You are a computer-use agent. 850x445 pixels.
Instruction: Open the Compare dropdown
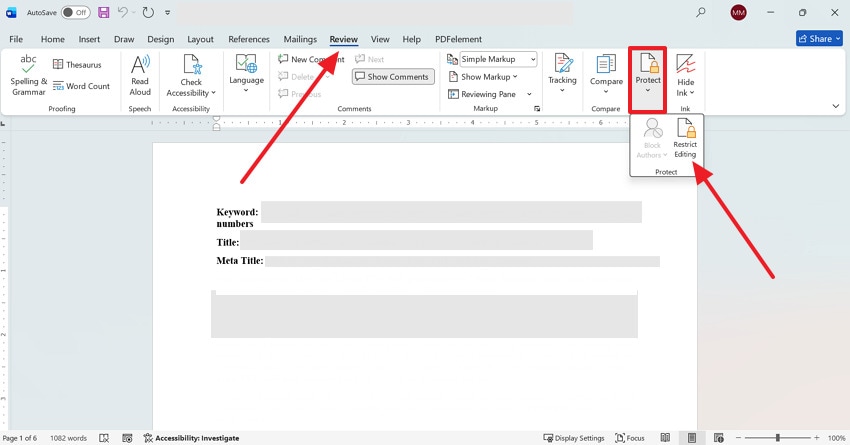pyautogui.click(x=606, y=75)
